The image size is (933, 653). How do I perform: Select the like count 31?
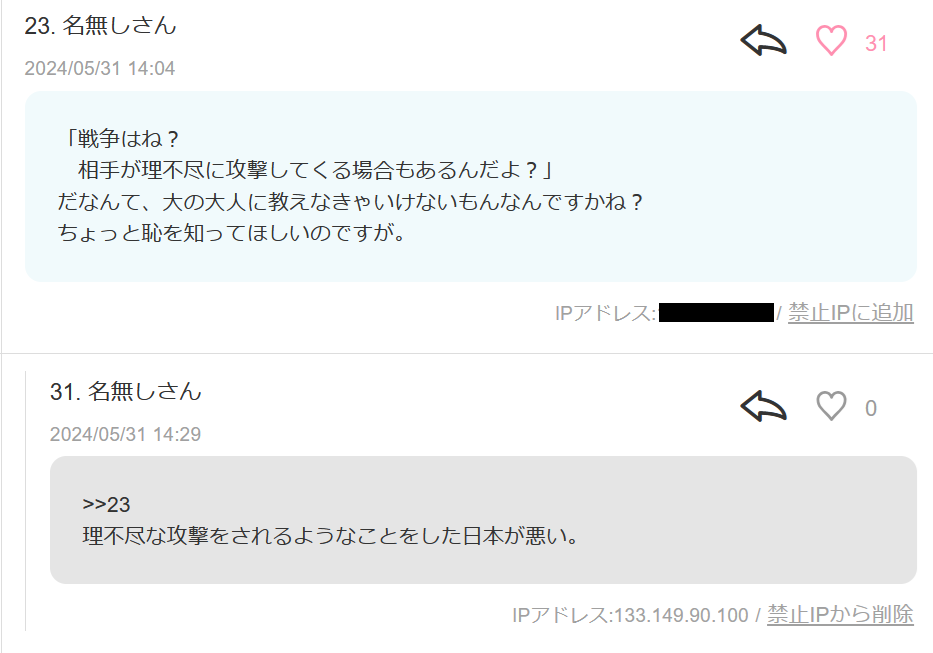pos(876,43)
